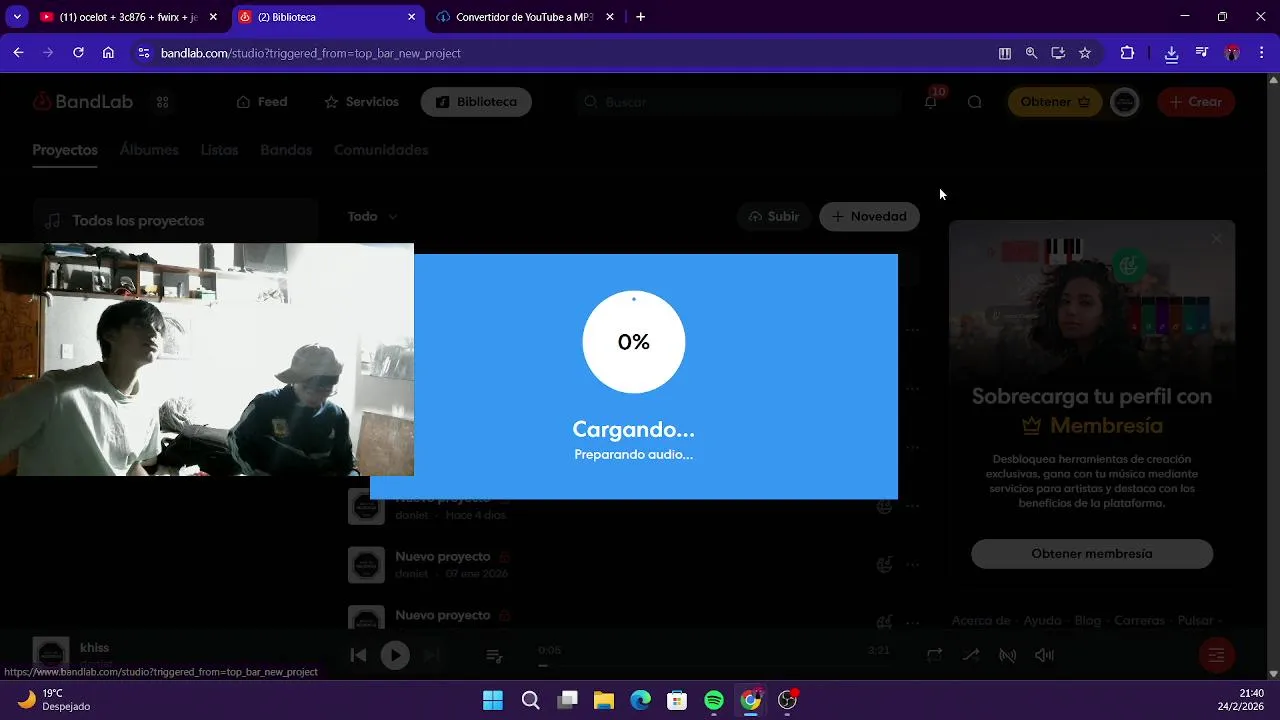
Task: Click the player progress bar
Action: (714, 664)
